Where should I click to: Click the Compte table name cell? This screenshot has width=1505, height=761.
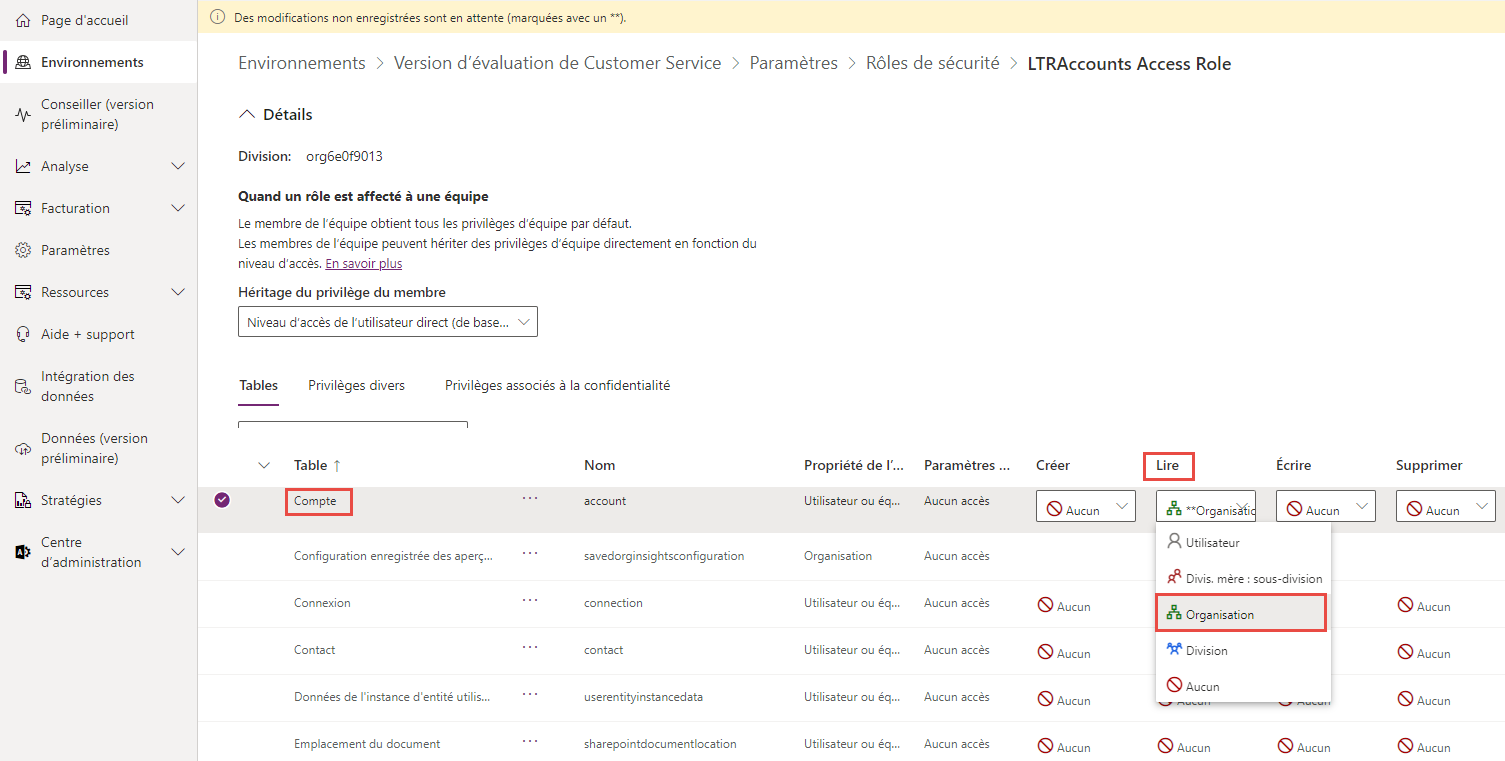pyautogui.click(x=316, y=501)
